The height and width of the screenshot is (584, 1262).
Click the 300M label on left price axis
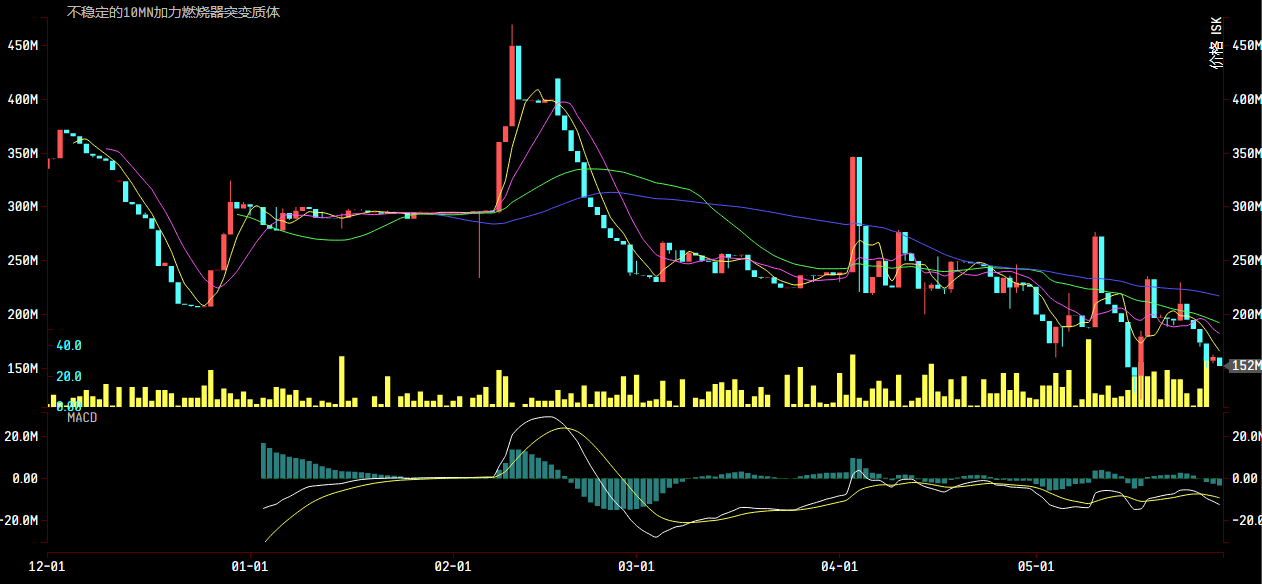tap(22, 207)
